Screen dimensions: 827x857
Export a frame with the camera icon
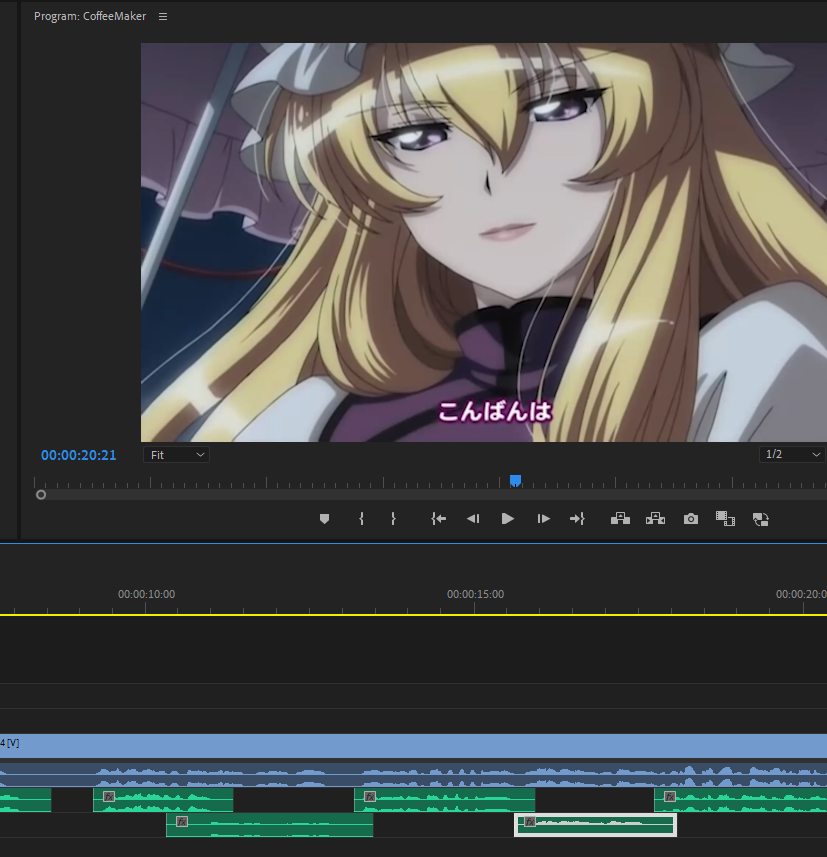coord(691,519)
